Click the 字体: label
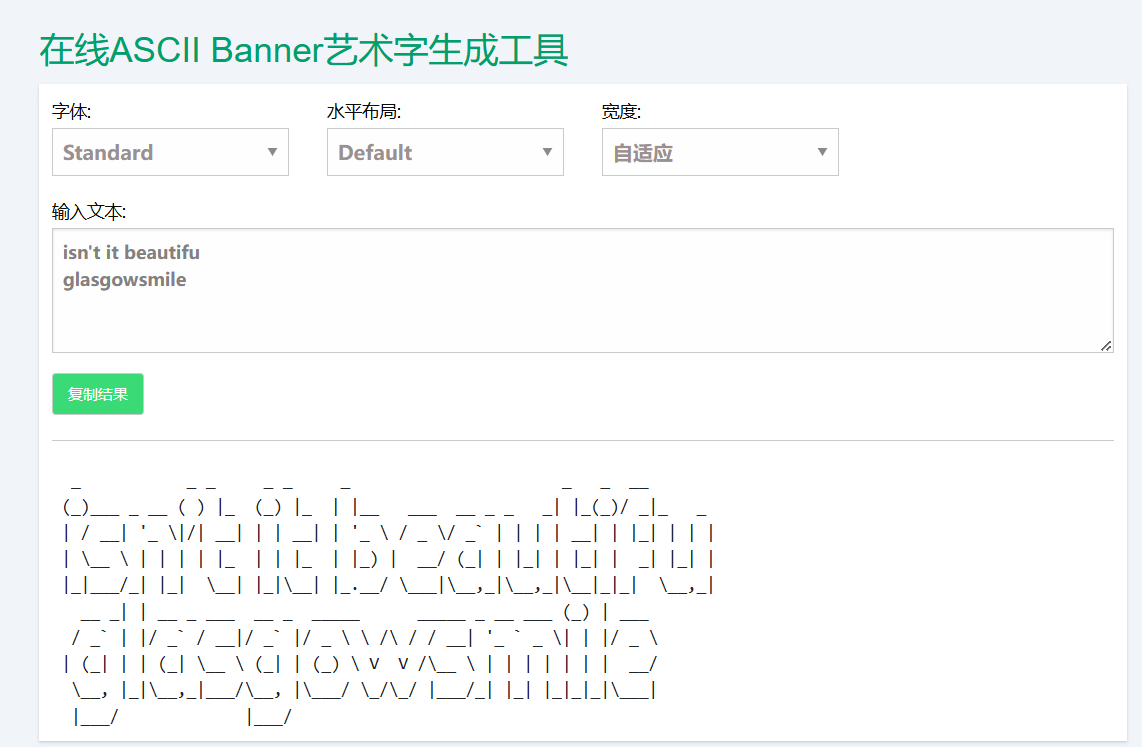 pos(71,111)
